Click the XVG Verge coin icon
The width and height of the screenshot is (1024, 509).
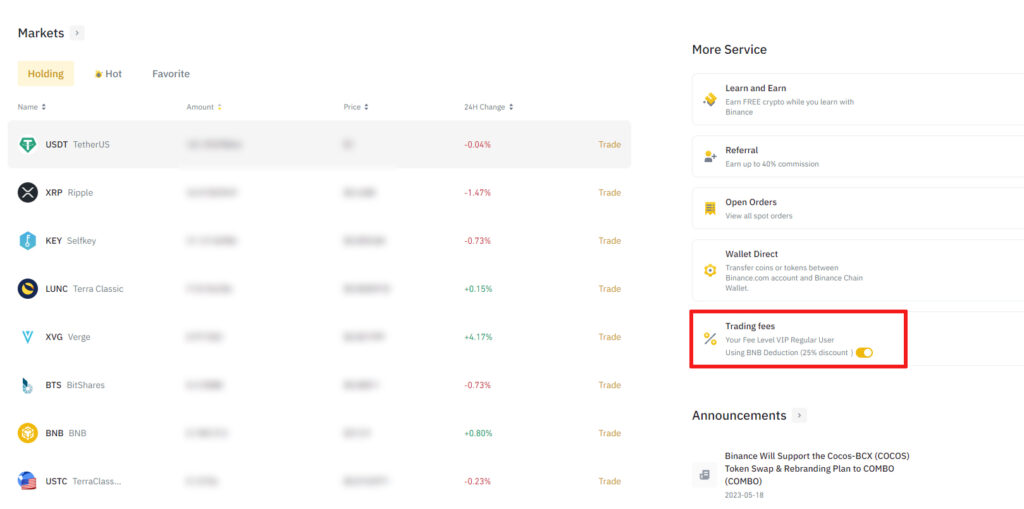pyautogui.click(x=27, y=337)
